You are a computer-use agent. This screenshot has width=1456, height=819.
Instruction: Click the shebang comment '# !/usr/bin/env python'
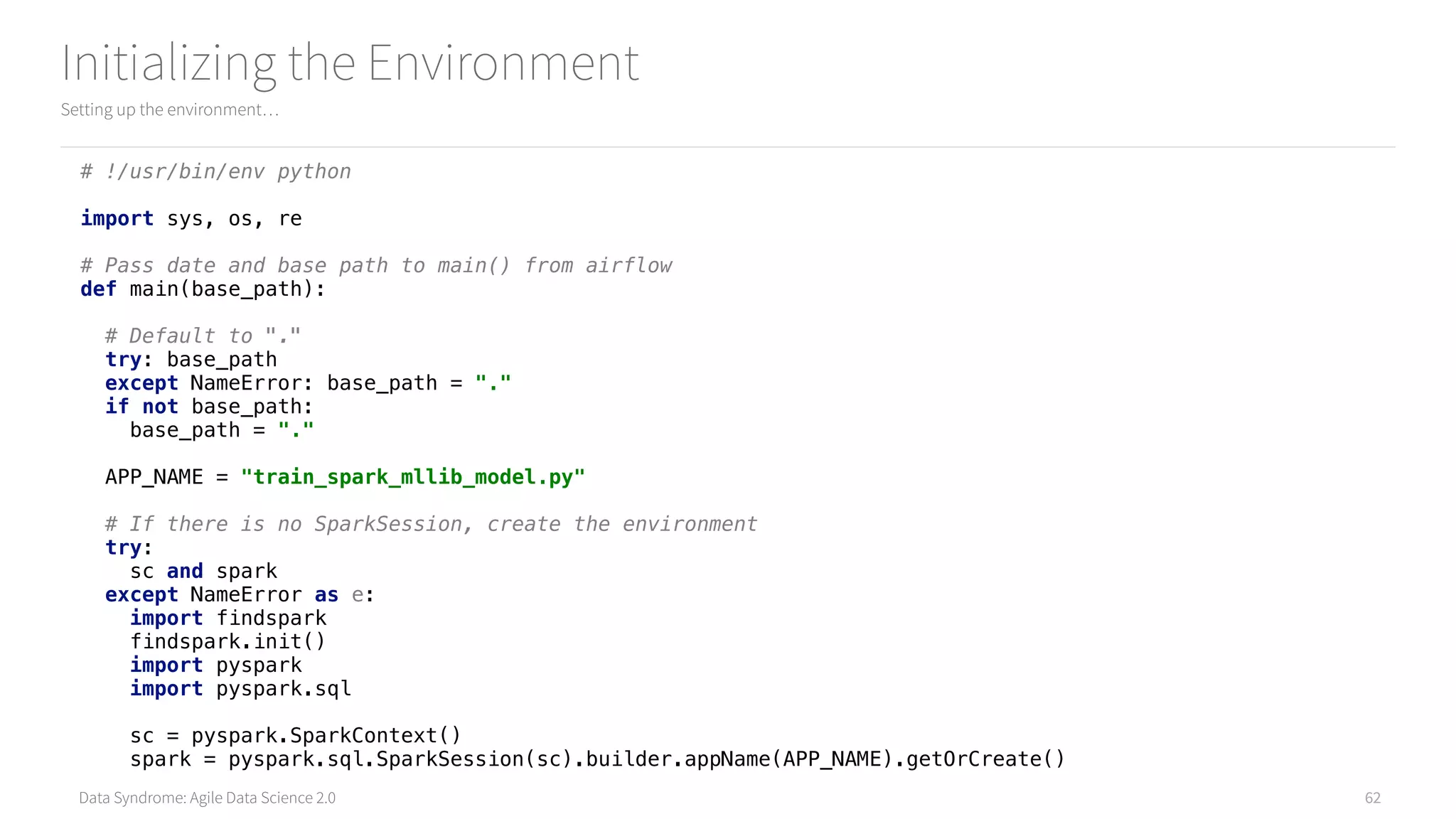click(216, 171)
